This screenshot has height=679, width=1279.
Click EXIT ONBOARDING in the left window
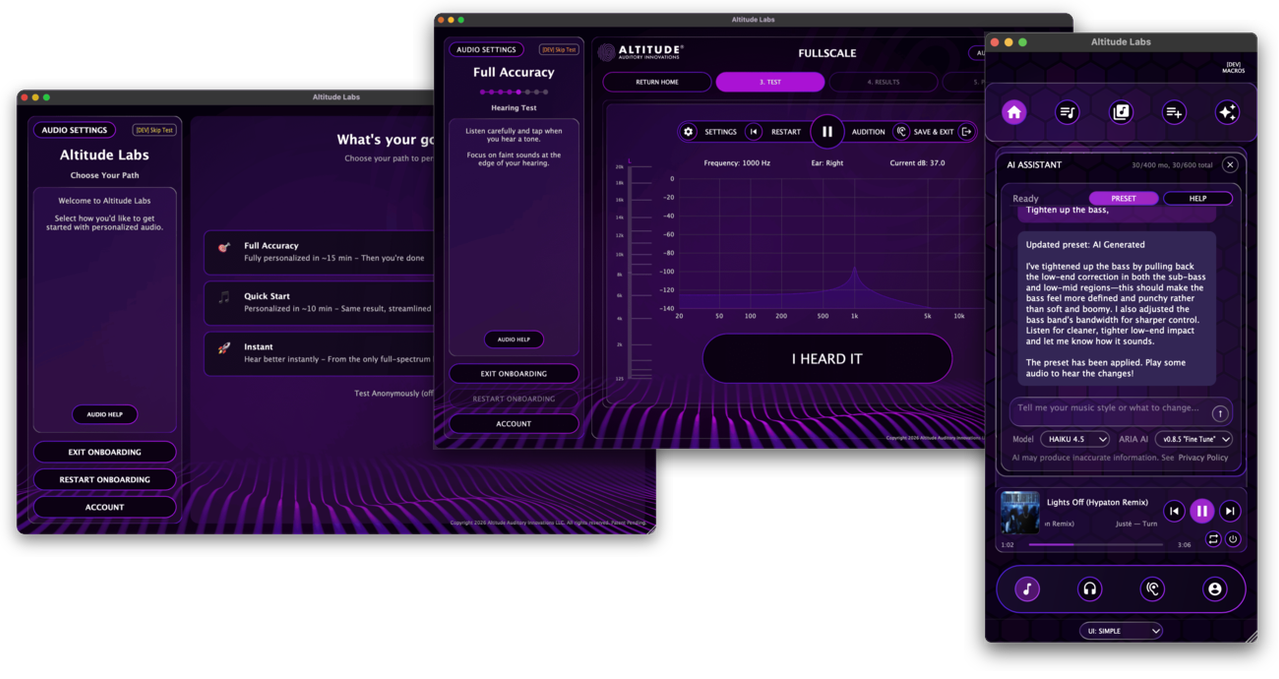tap(105, 452)
